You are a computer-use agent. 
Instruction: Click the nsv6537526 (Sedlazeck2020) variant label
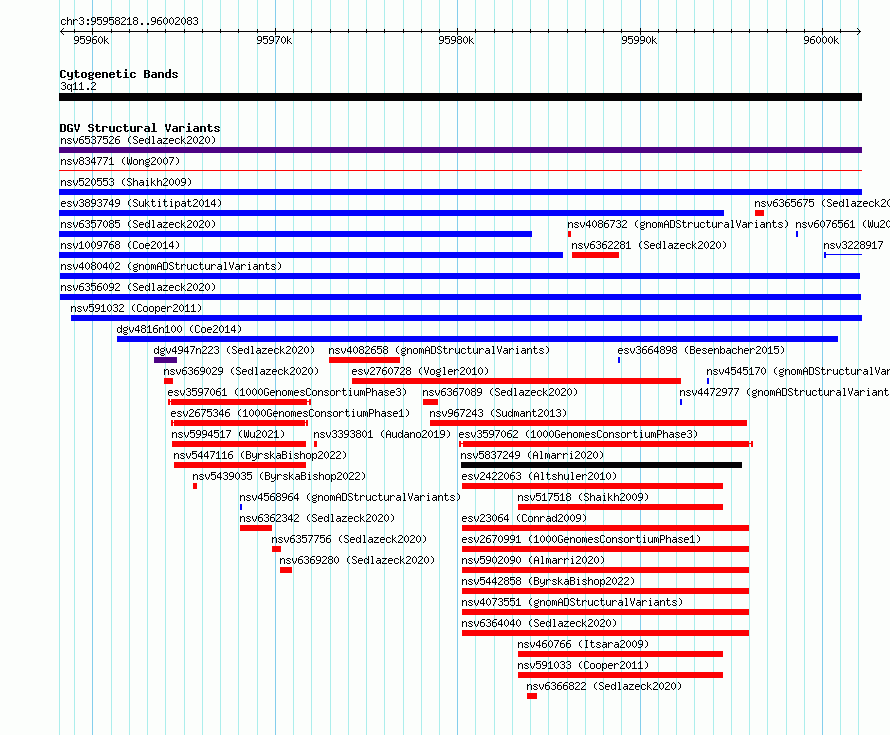(138, 140)
